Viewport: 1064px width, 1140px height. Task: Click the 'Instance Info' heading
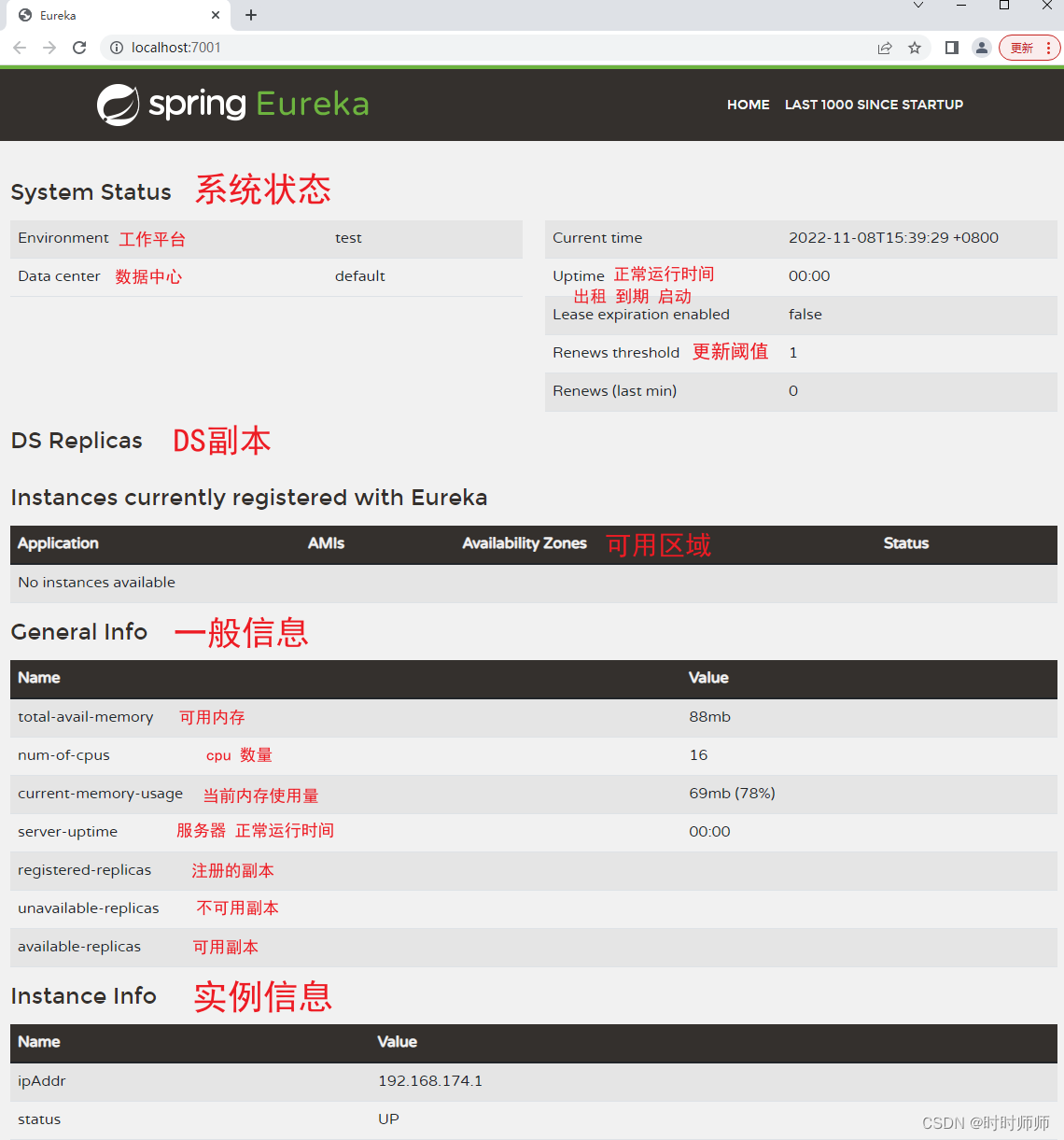(83, 996)
